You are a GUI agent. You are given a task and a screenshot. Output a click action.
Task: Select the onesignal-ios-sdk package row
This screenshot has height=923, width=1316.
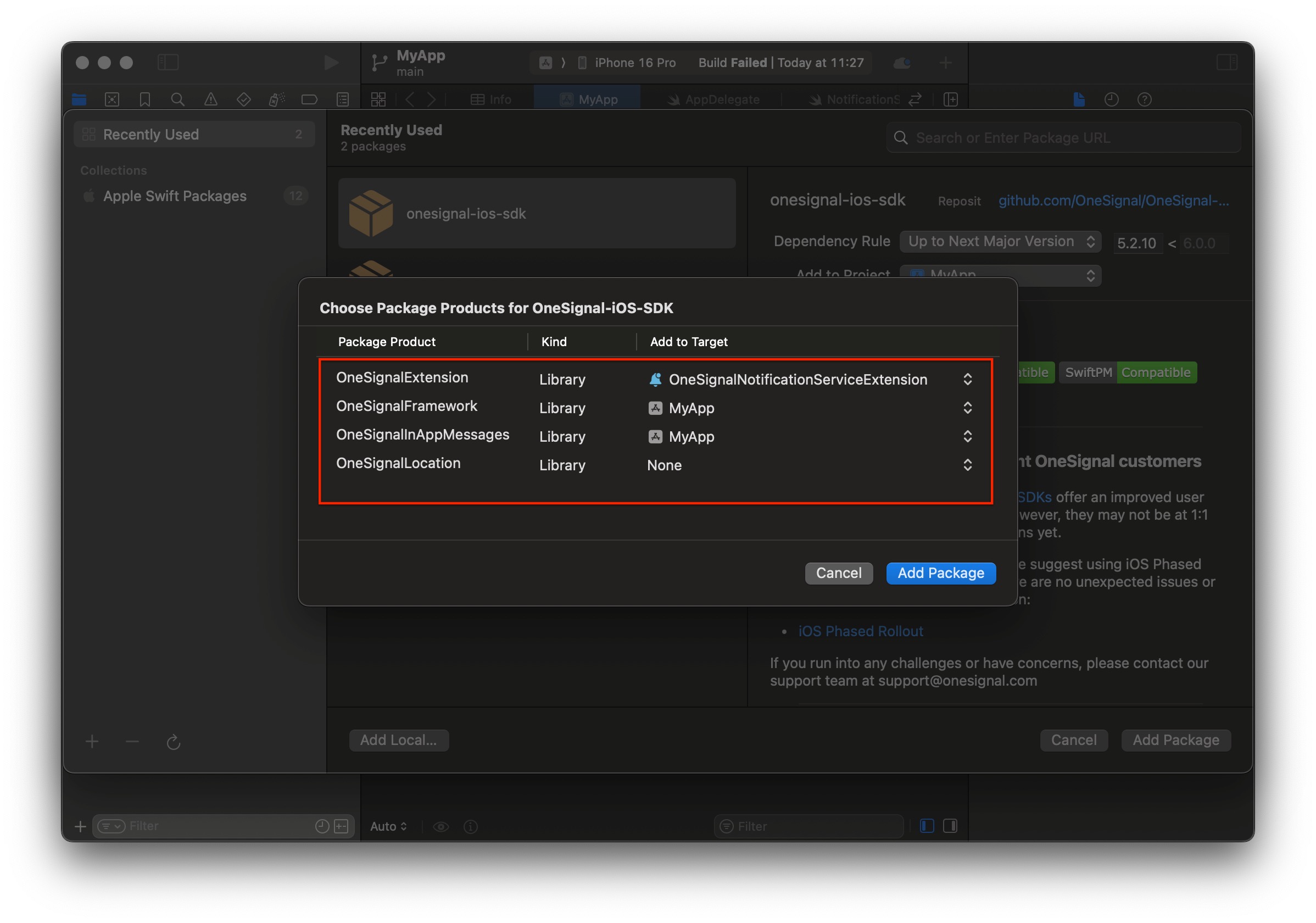(537, 213)
